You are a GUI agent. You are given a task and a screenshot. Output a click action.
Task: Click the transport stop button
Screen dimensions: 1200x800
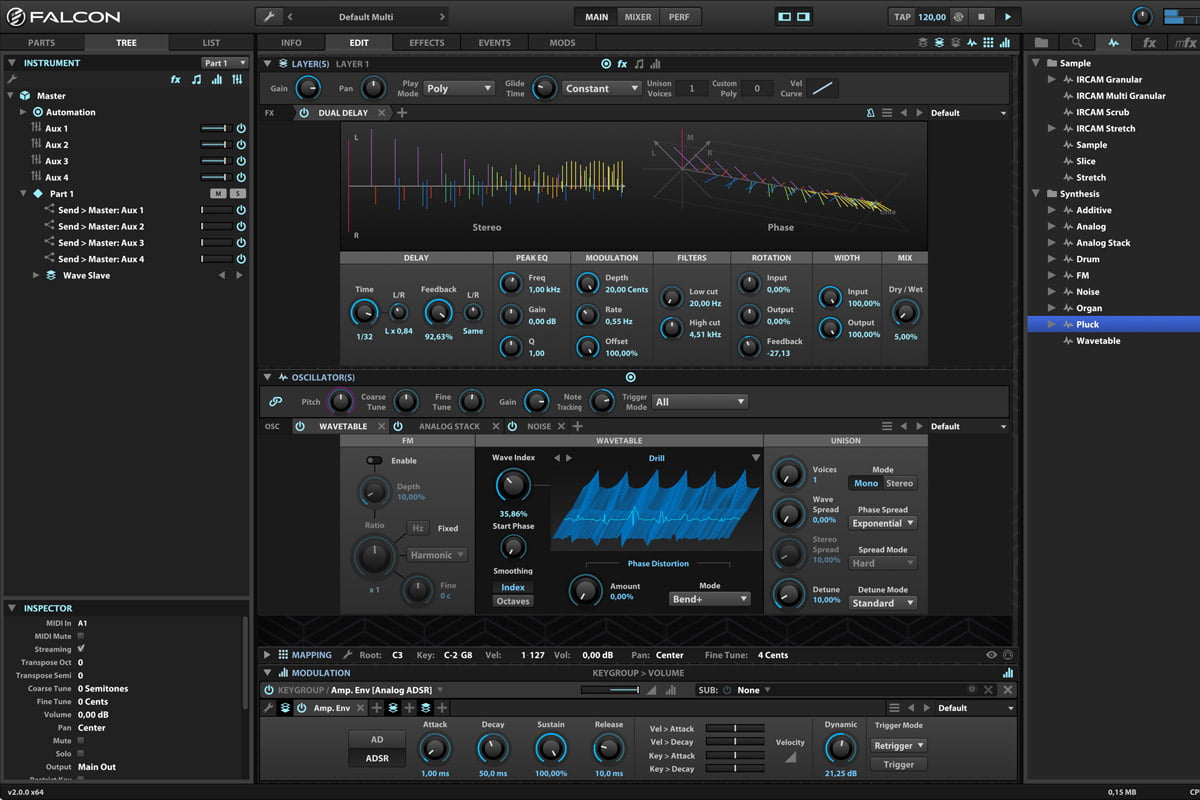coord(982,17)
